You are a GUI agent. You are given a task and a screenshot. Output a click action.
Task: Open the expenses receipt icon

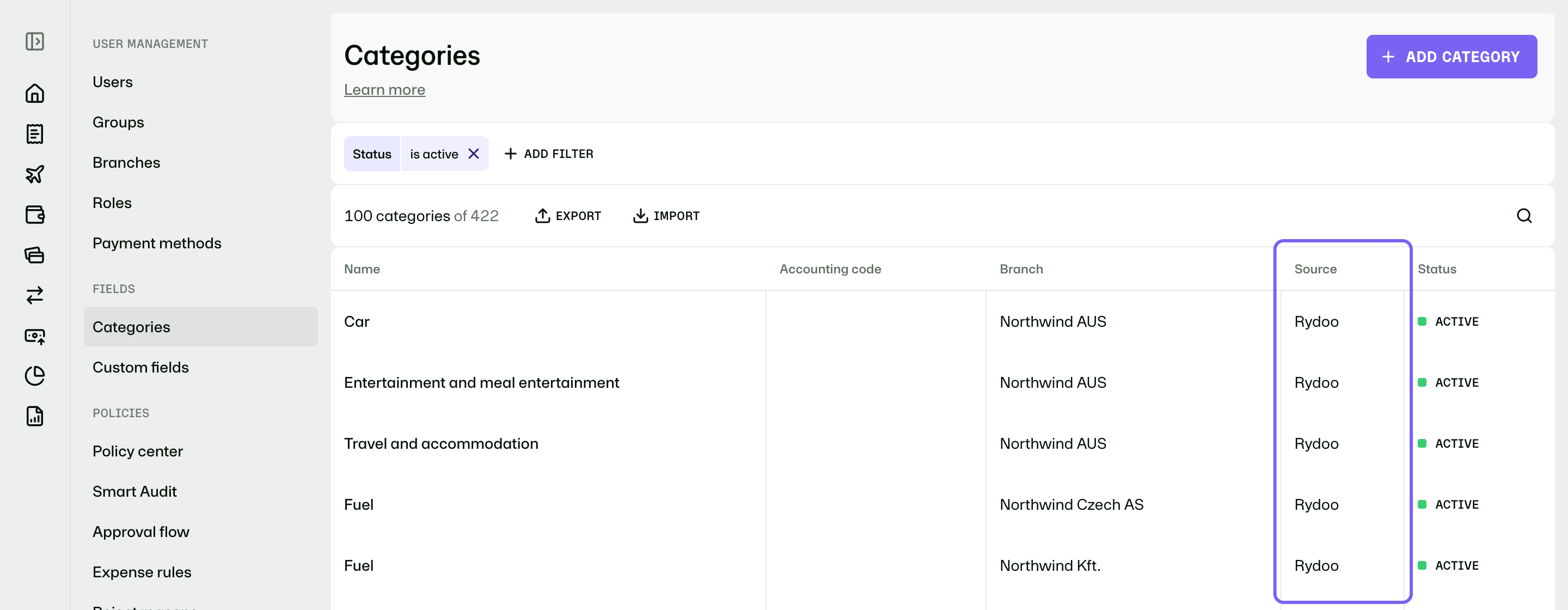click(35, 134)
